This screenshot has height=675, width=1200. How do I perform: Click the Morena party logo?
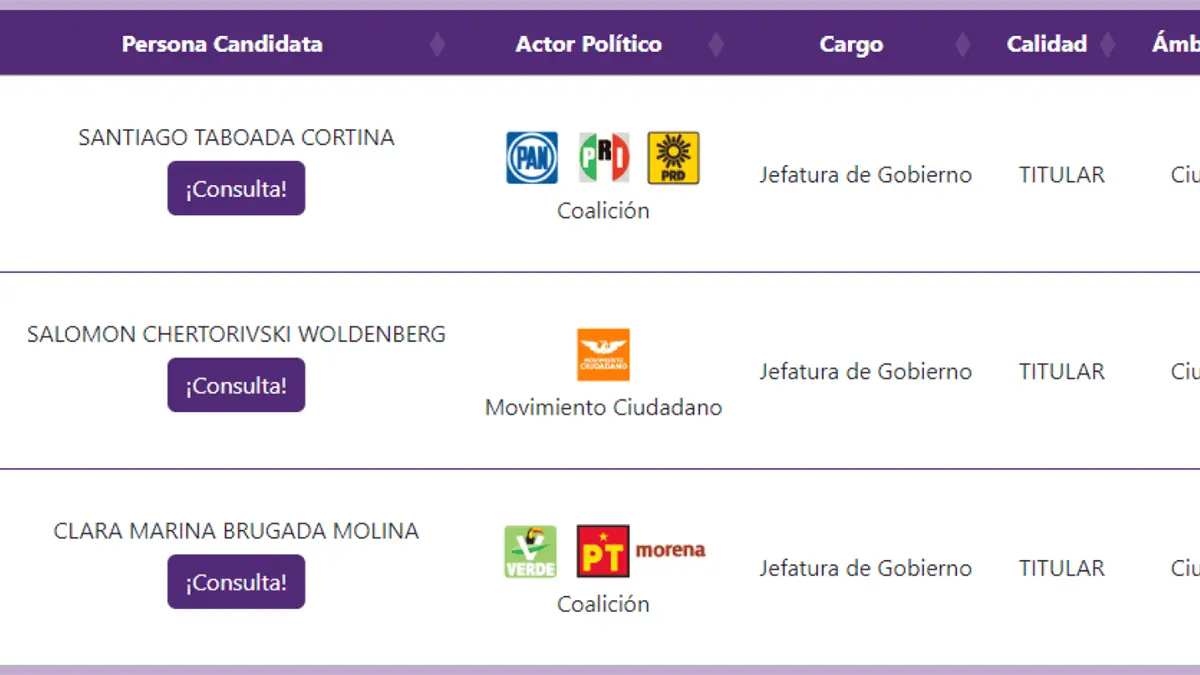point(671,550)
